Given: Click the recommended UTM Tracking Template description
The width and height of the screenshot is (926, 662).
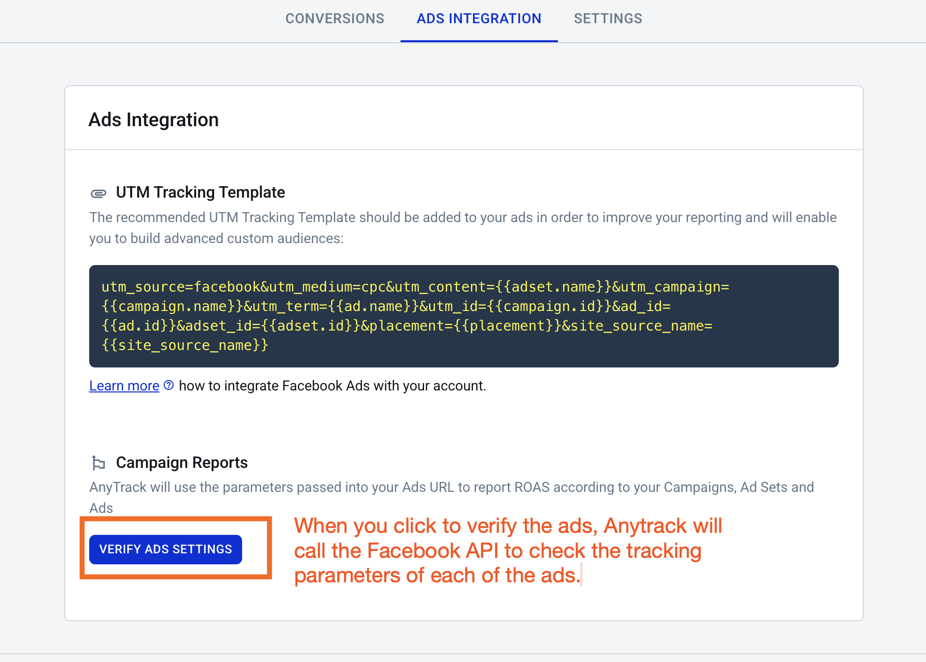Looking at the screenshot, I should tap(463, 228).
